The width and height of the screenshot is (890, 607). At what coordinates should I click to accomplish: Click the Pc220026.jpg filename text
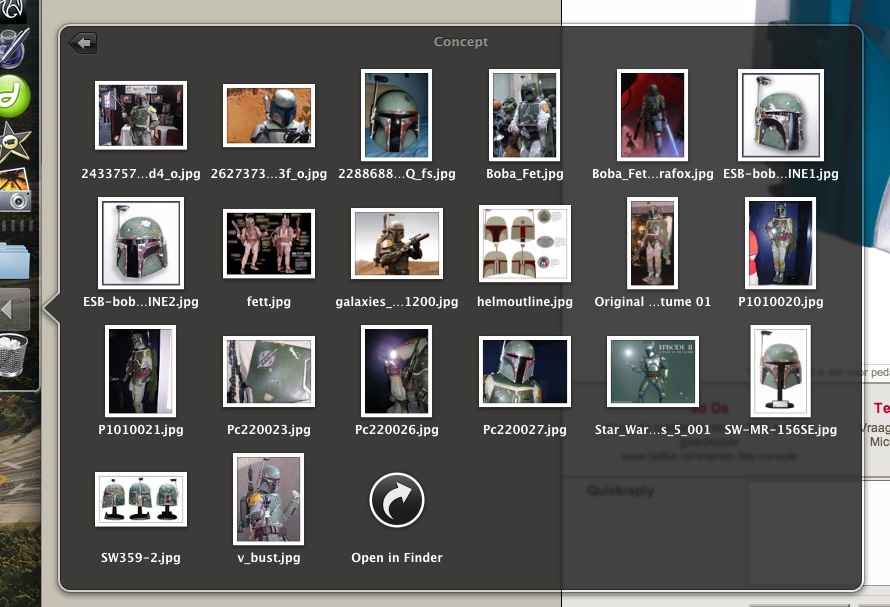(397, 430)
